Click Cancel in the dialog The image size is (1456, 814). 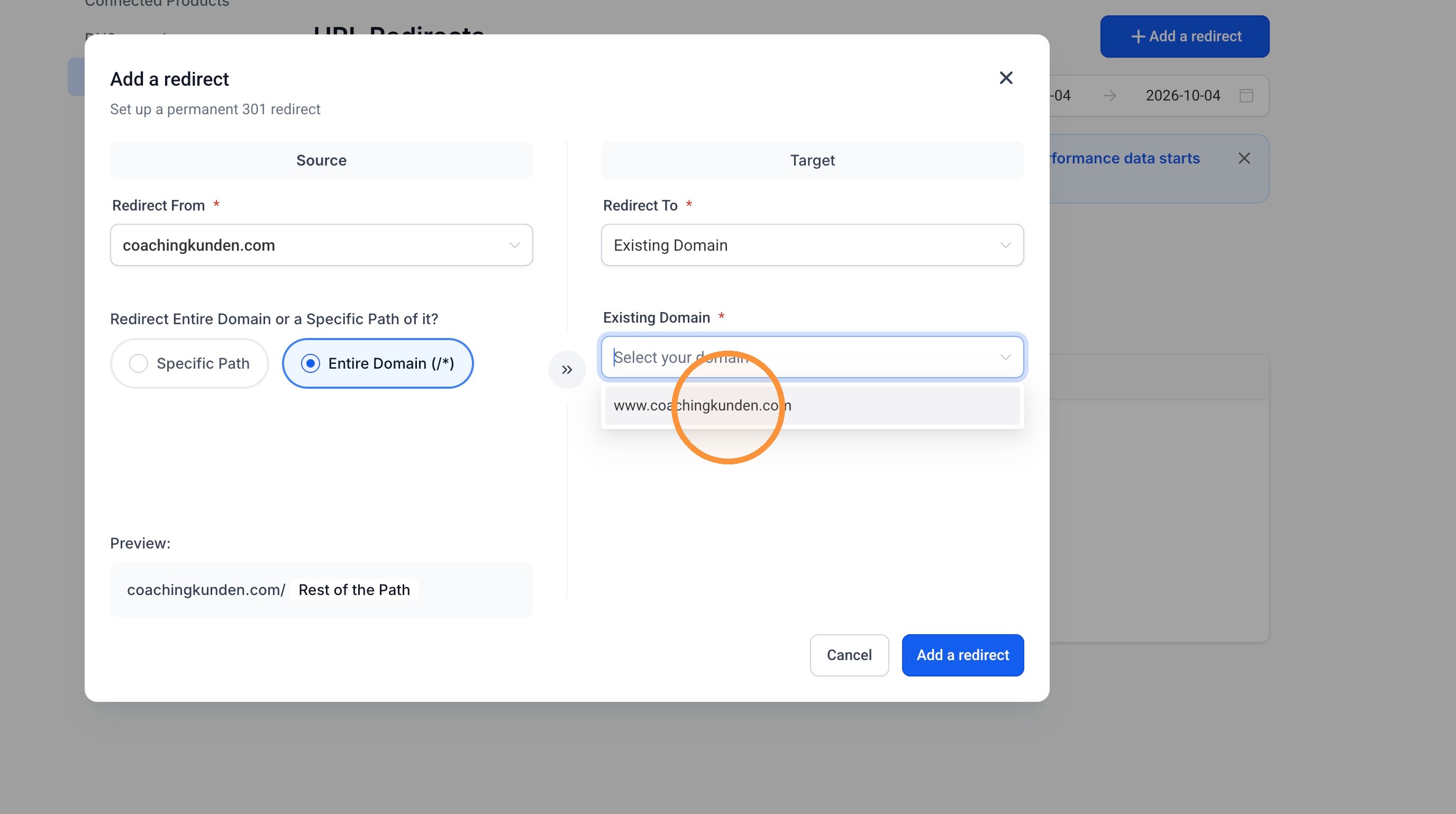(849, 655)
